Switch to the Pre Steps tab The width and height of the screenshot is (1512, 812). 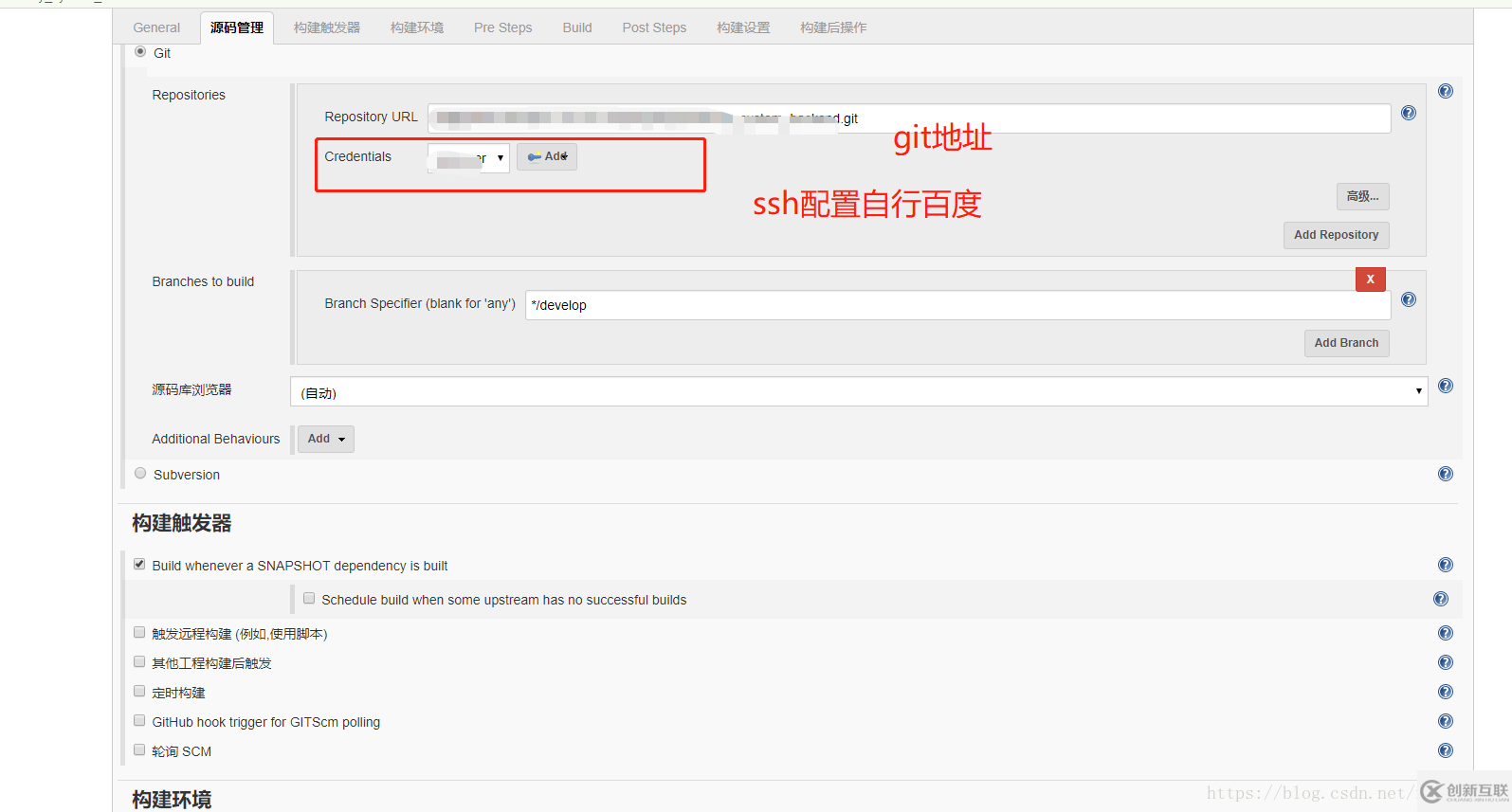[503, 28]
